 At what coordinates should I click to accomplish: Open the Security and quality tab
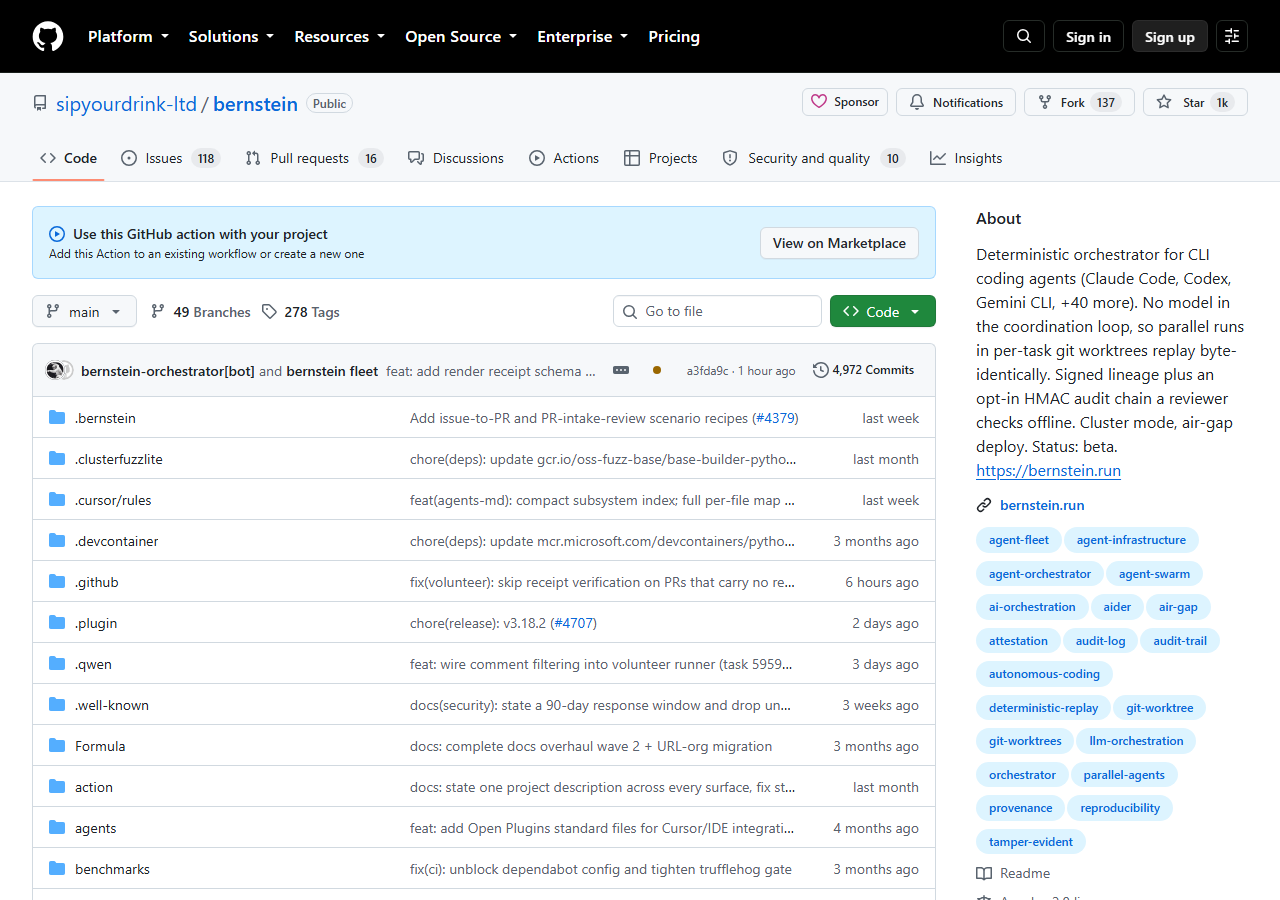pyautogui.click(x=813, y=158)
